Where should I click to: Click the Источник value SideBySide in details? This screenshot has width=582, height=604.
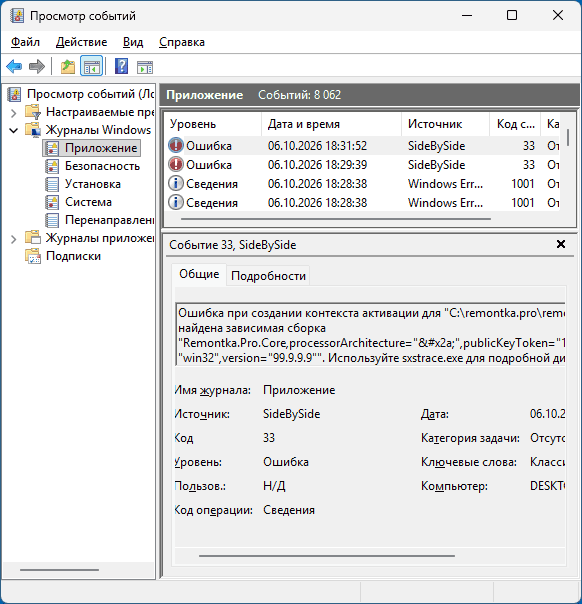[292, 414]
